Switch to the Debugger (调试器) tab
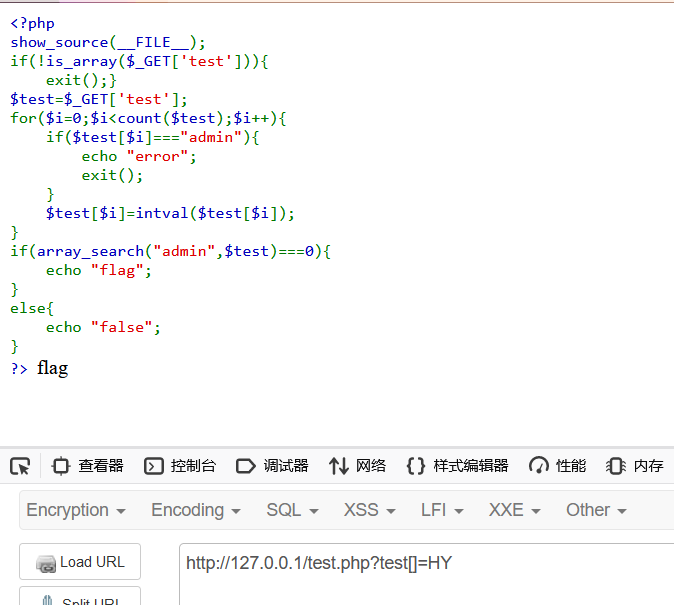674x605 pixels. 272,466
